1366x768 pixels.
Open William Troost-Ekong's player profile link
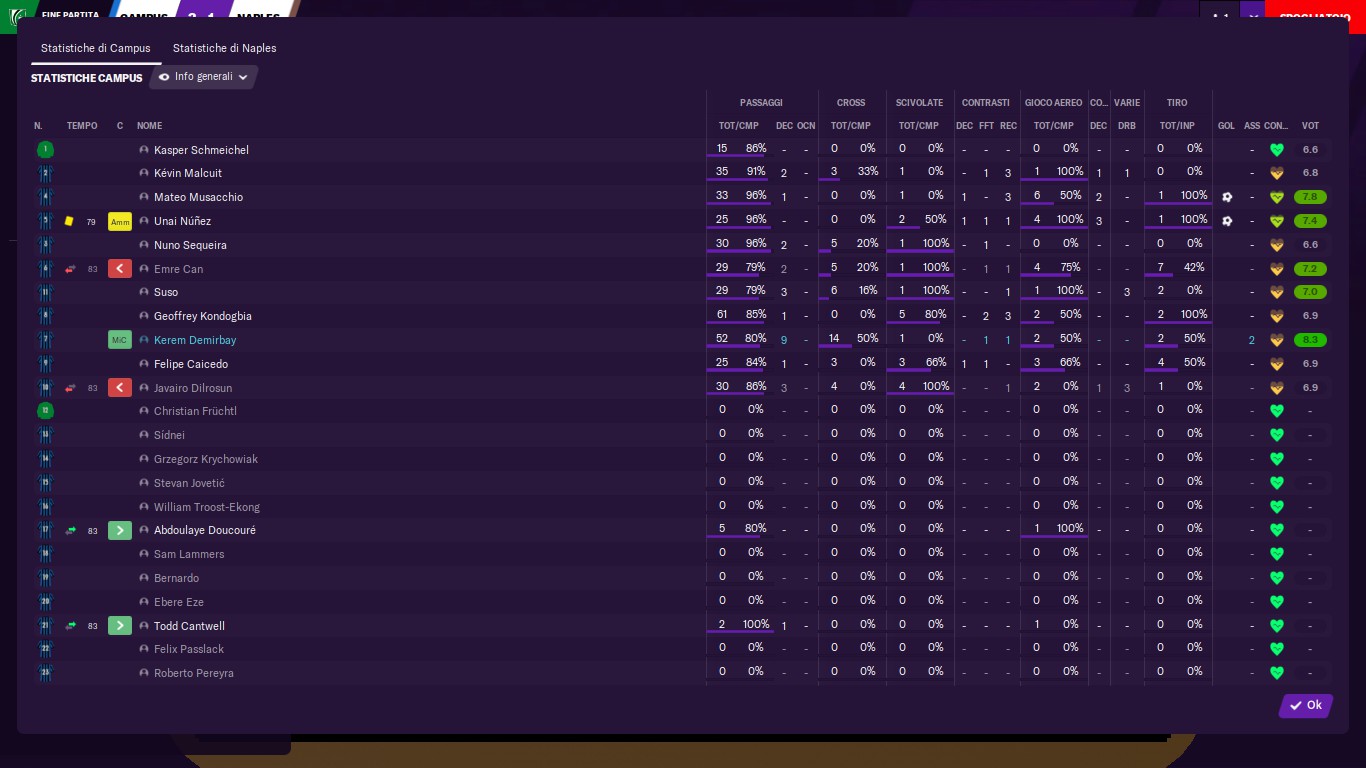point(207,507)
